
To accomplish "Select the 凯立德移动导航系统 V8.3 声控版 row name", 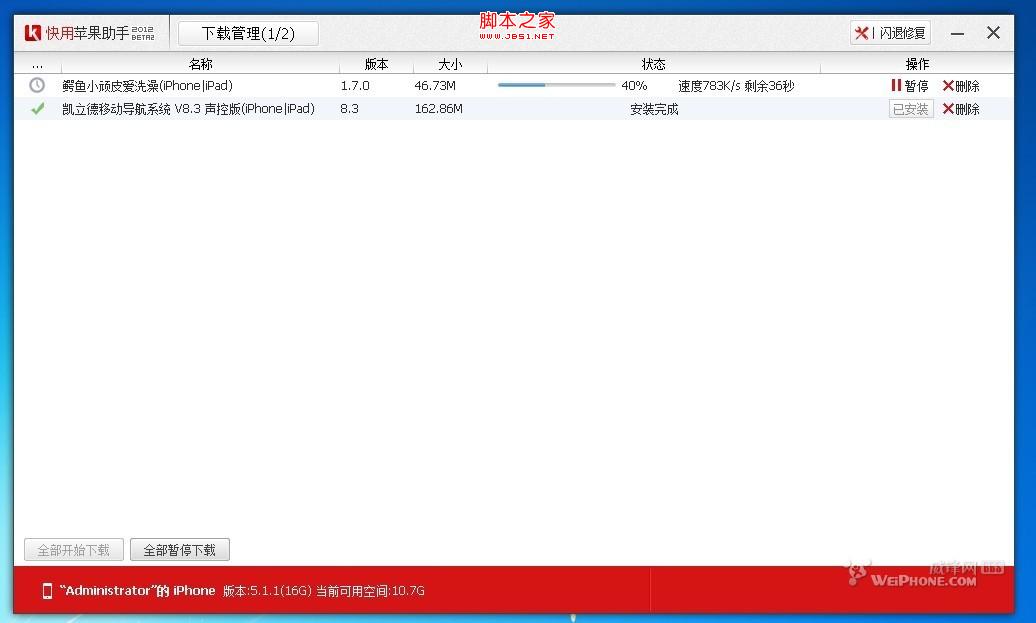I will coord(188,109).
